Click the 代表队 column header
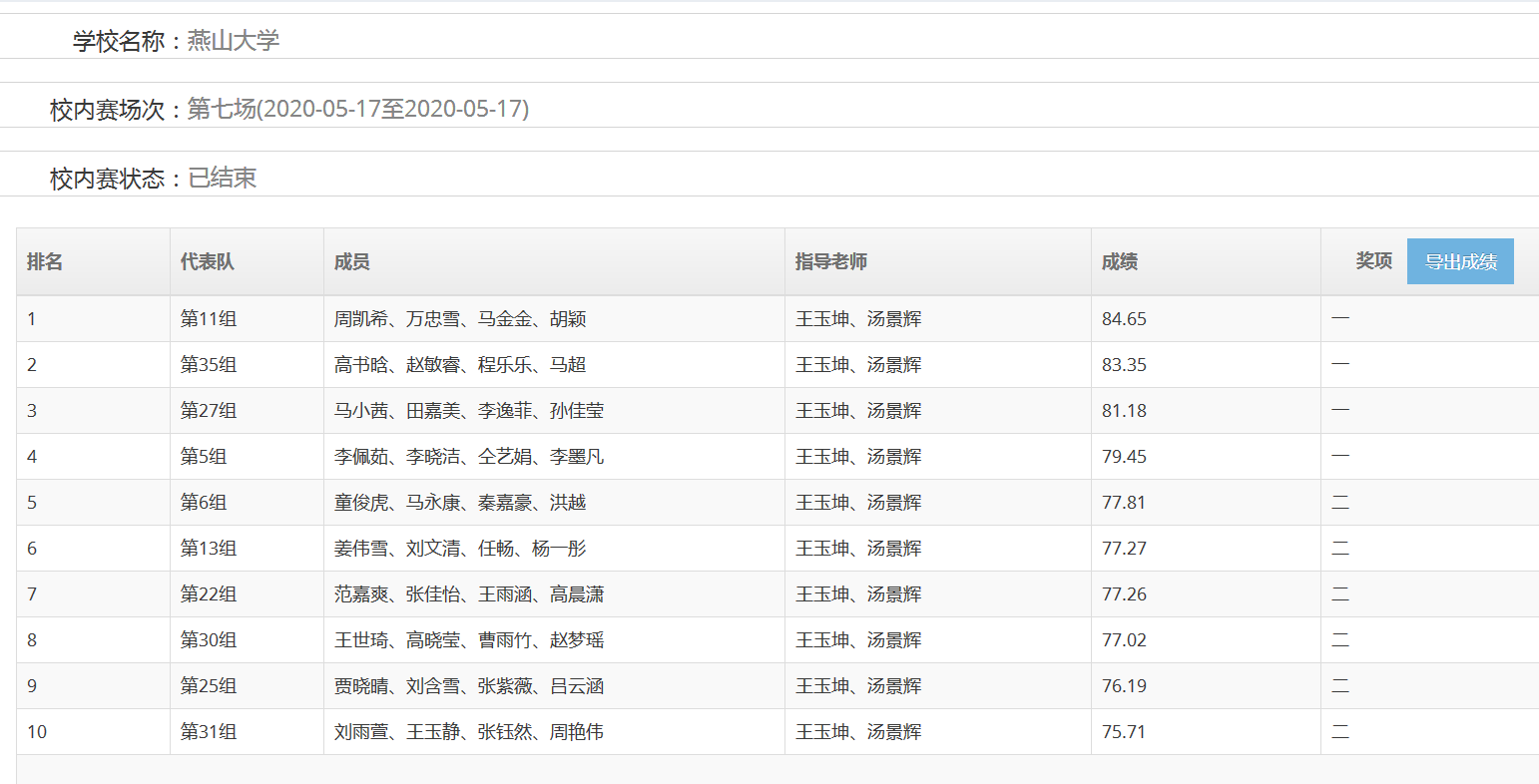The height and width of the screenshot is (784, 1539). 207,261
